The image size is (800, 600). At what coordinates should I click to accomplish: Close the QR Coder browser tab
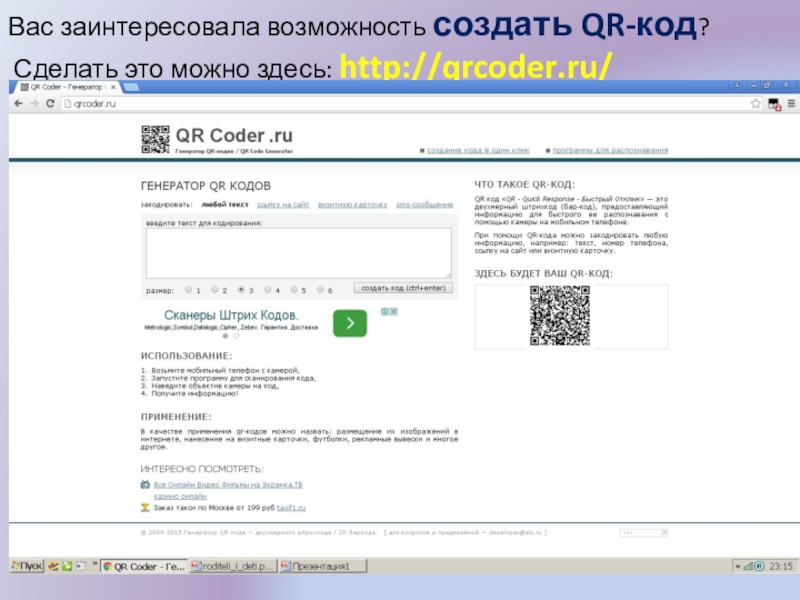pyautogui.click(x=113, y=87)
